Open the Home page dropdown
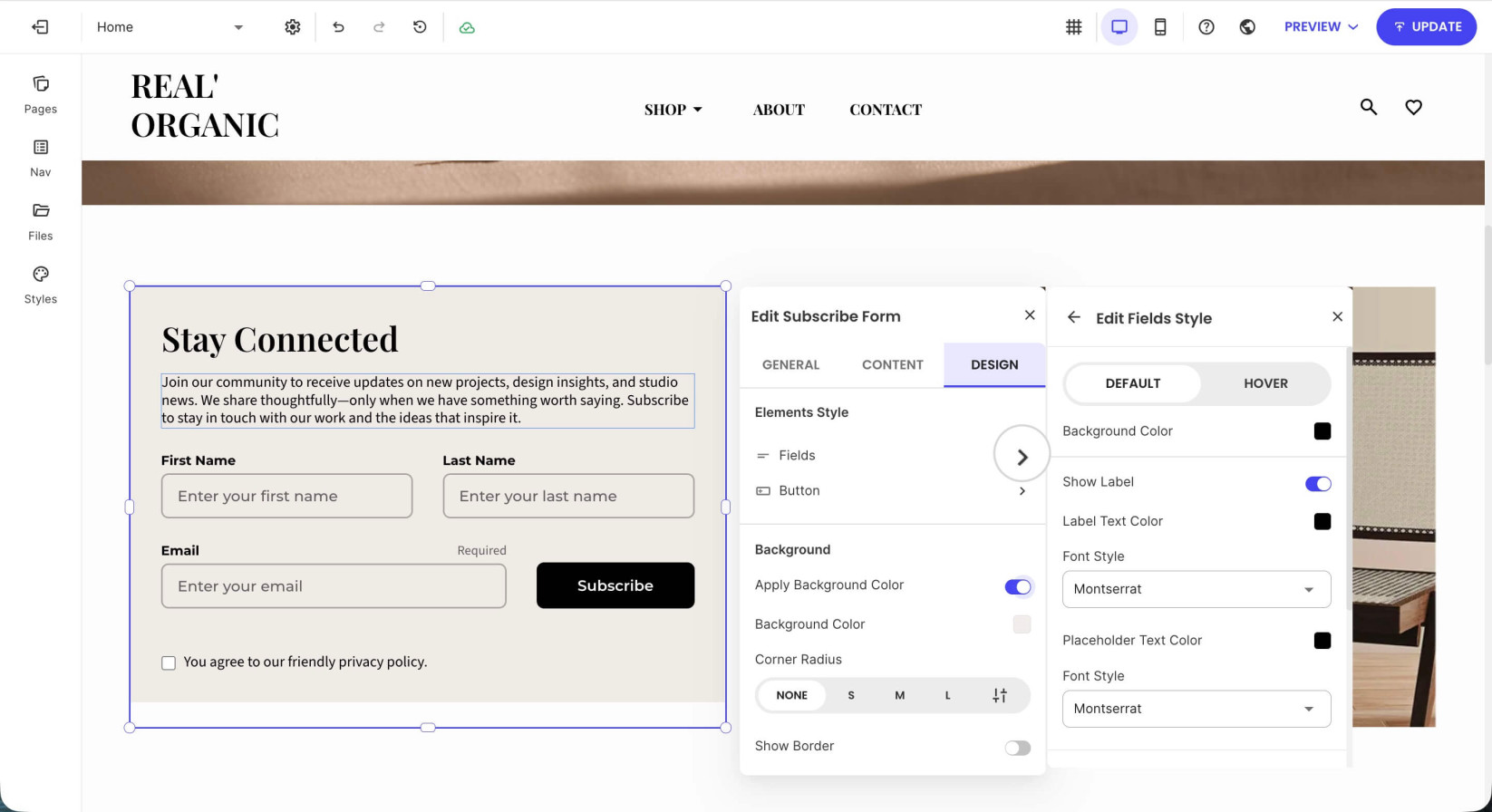Viewport: 1492px width, 812px height. point(170,27)
